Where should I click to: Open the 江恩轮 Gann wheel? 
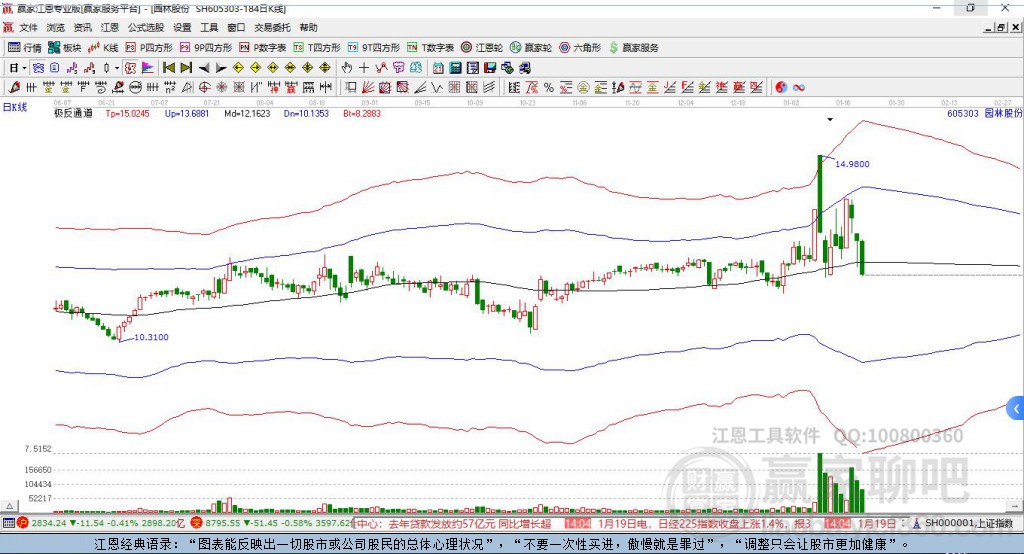tap(482, 48)
